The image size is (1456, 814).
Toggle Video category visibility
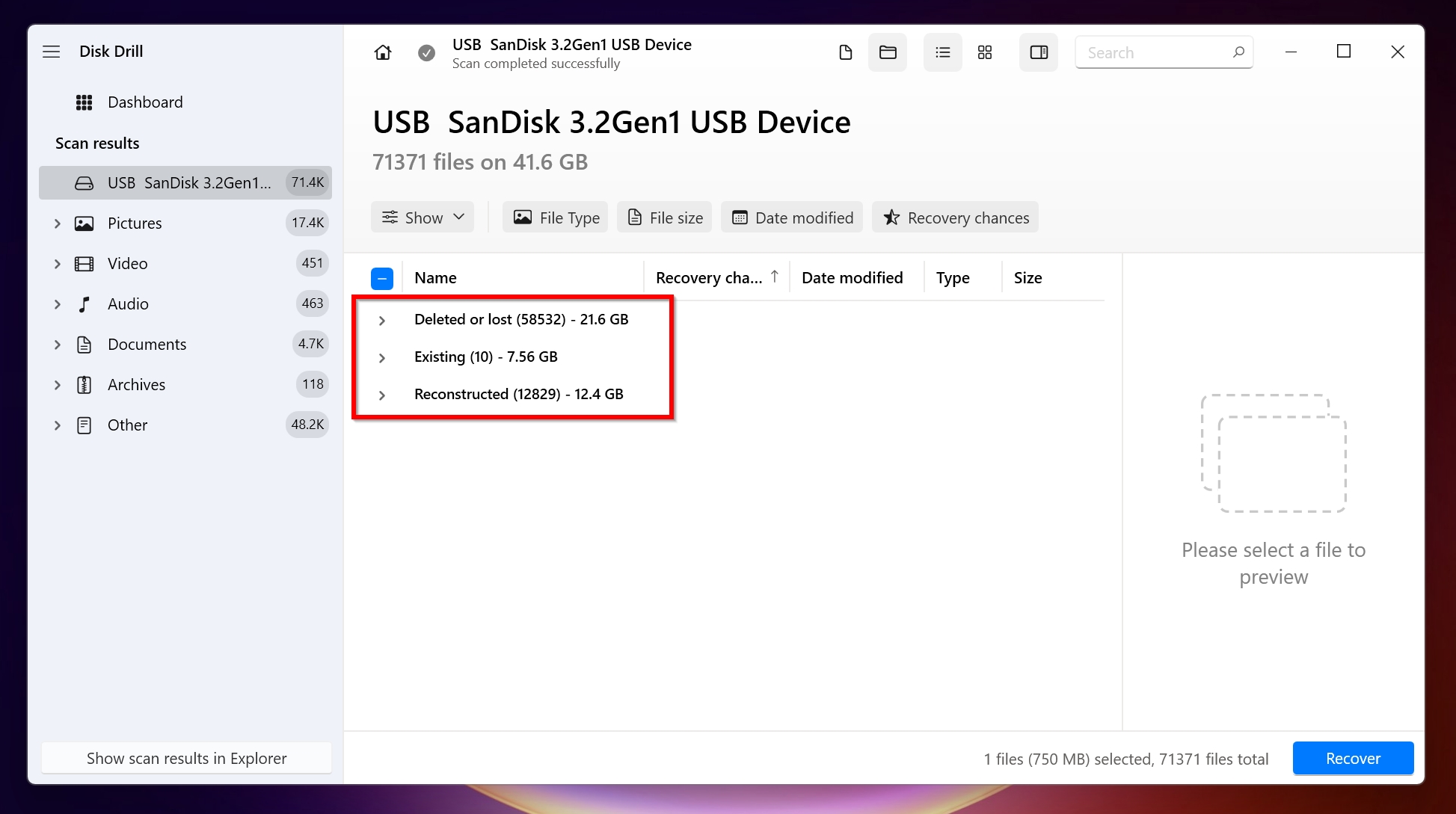pyautogui.click(x=58, y=263)
